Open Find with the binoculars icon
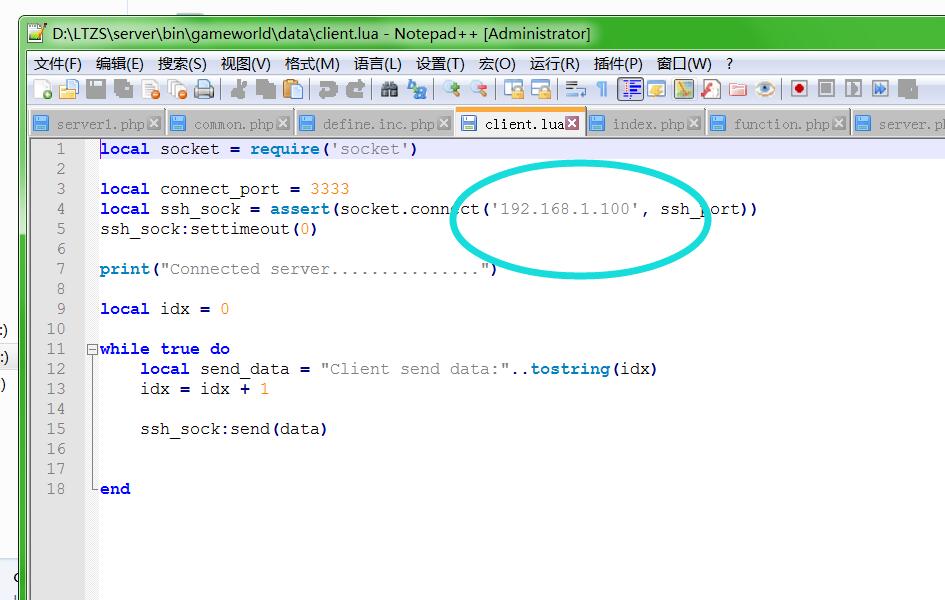The height and width of the screenshot is (600, 945). pyautogui.click(x=389, y=90)
